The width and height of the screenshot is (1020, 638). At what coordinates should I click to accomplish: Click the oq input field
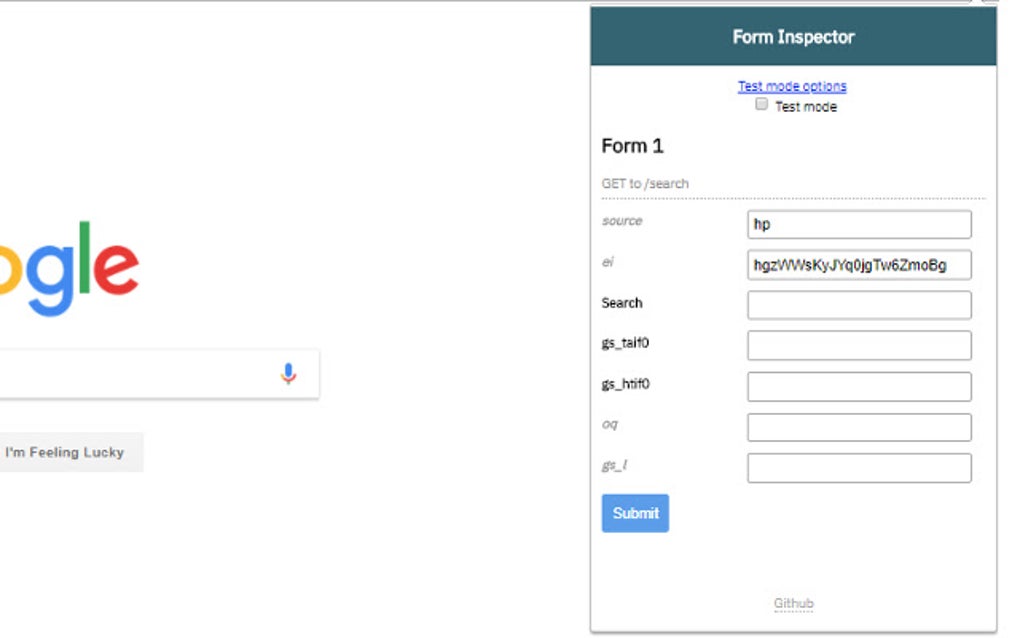(x=858, y=426)
